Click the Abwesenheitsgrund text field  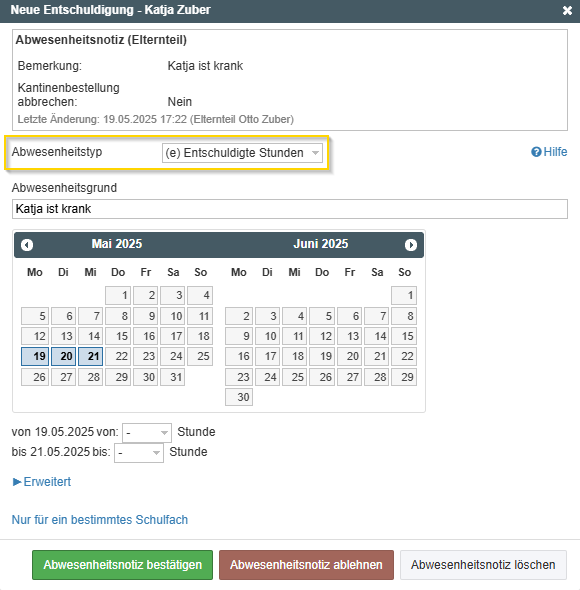point(290,209)
